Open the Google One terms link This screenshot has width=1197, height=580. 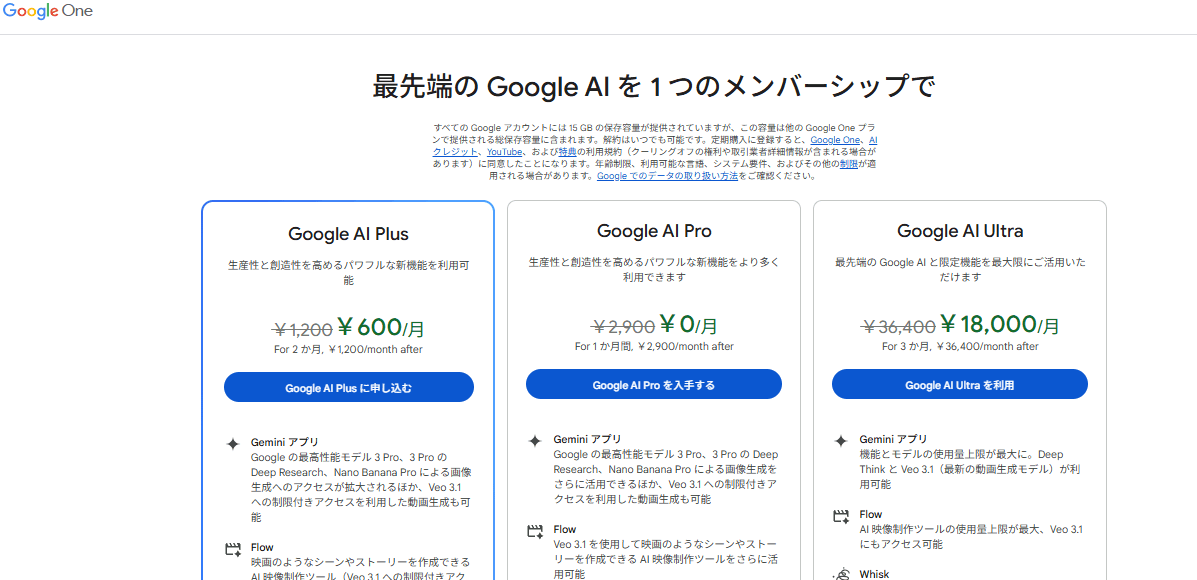(x=835, y=140)
